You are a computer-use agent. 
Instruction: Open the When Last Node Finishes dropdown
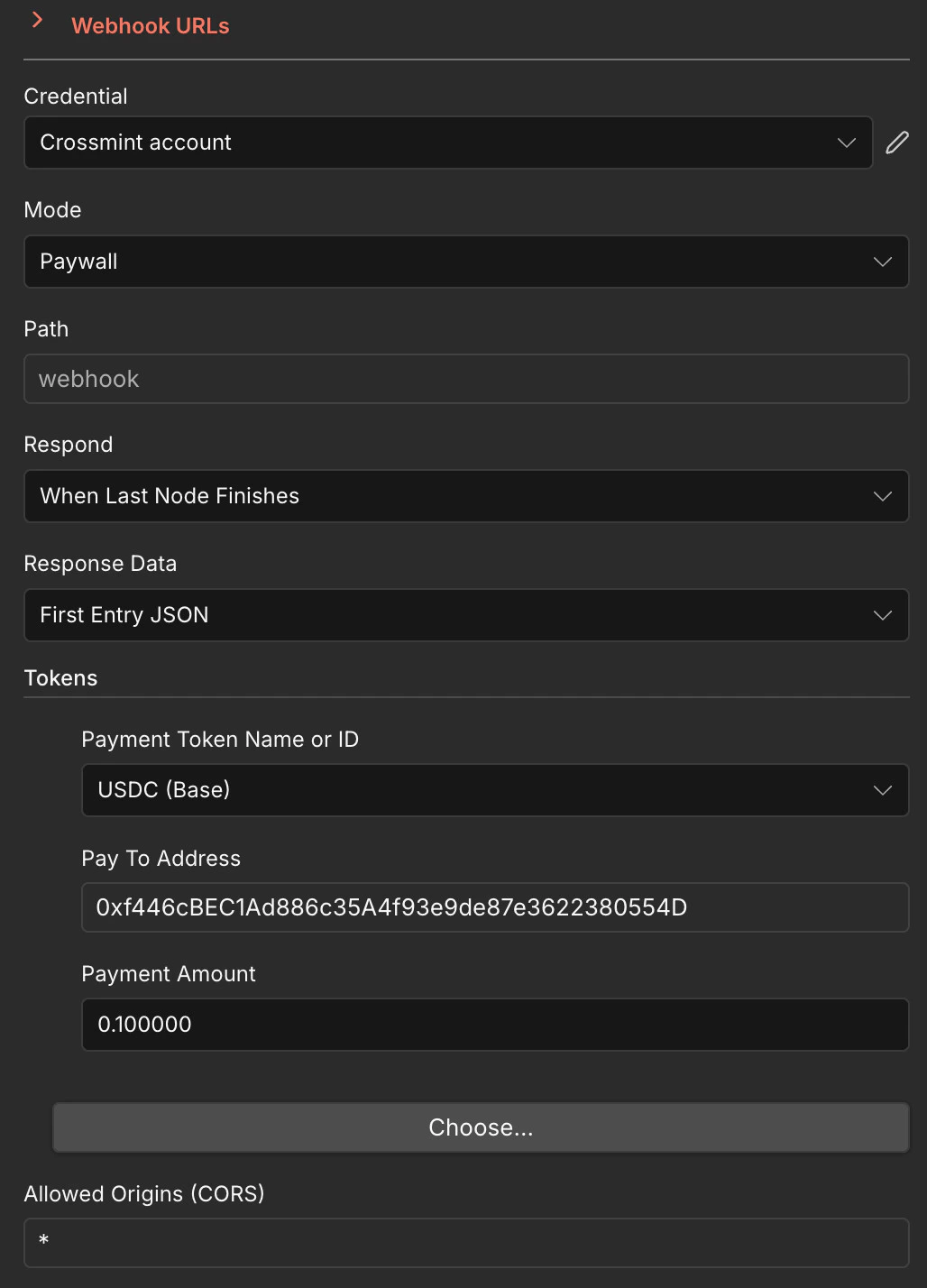click(466, 496)
